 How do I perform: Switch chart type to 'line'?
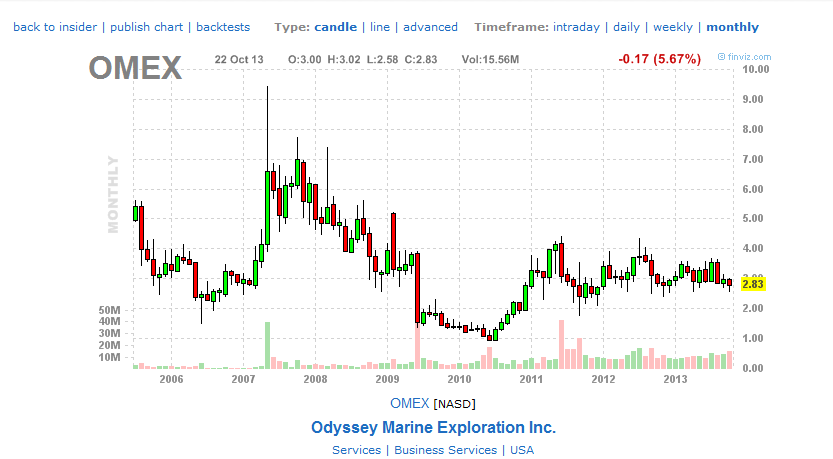tap(379, 27)
